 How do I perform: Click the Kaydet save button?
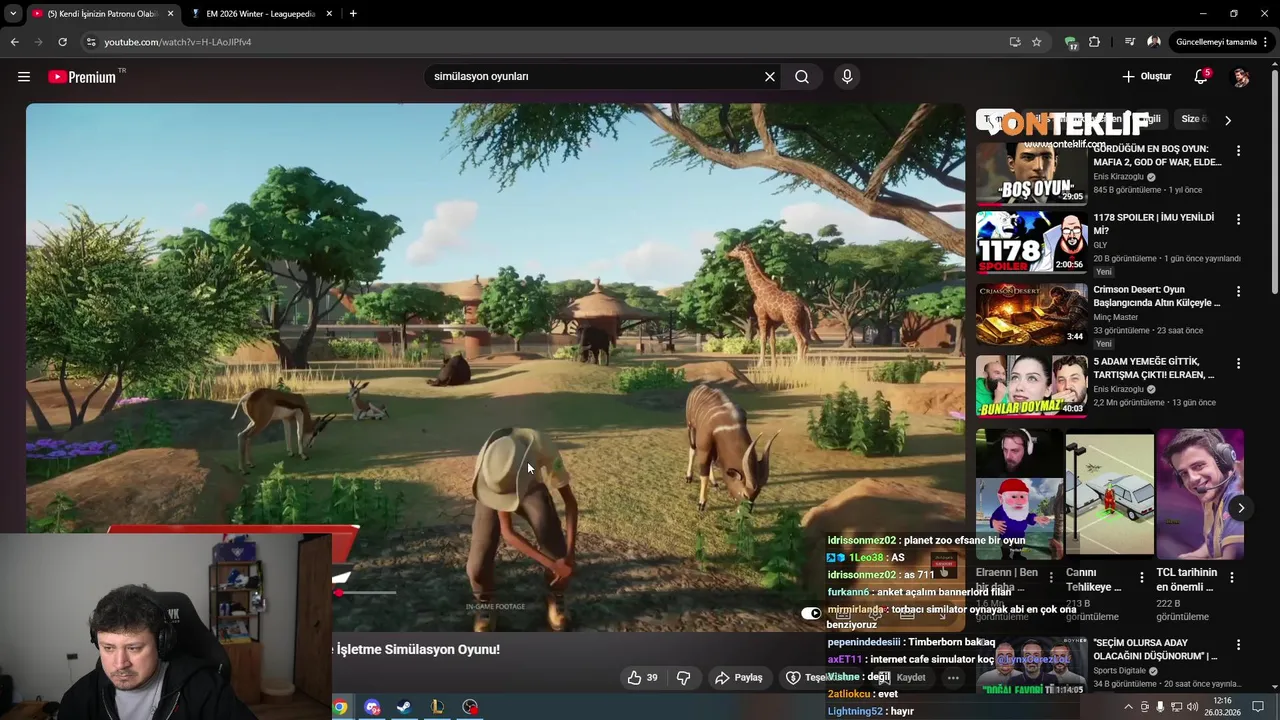point(901,678)
